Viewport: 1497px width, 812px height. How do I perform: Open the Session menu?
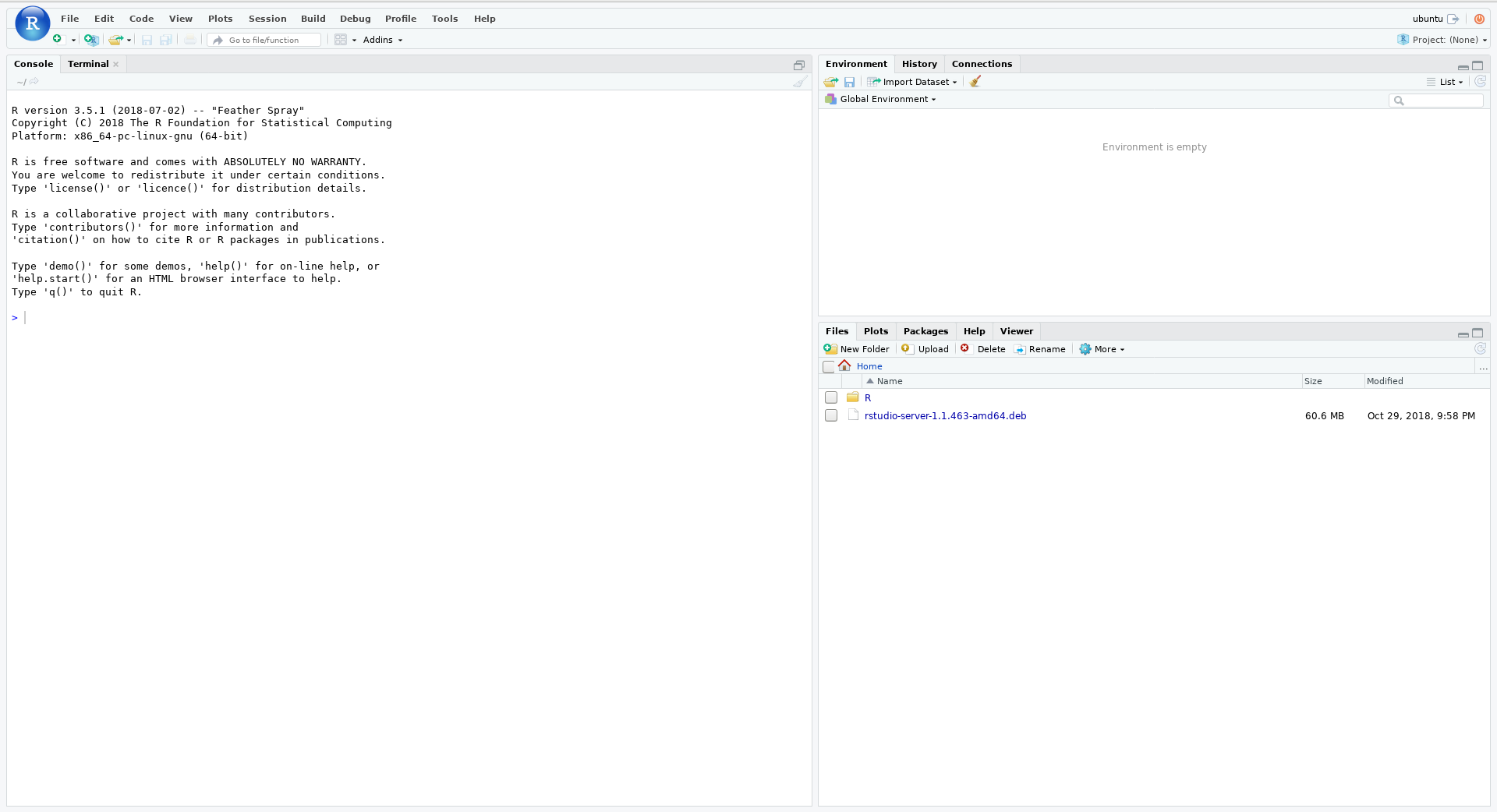pos(267,19)
